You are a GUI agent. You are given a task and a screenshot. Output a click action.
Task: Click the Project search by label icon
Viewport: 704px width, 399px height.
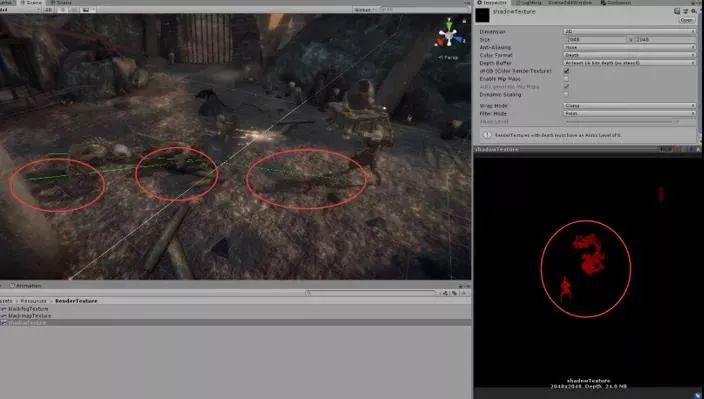pyautogui.click(x=454, y=293)
